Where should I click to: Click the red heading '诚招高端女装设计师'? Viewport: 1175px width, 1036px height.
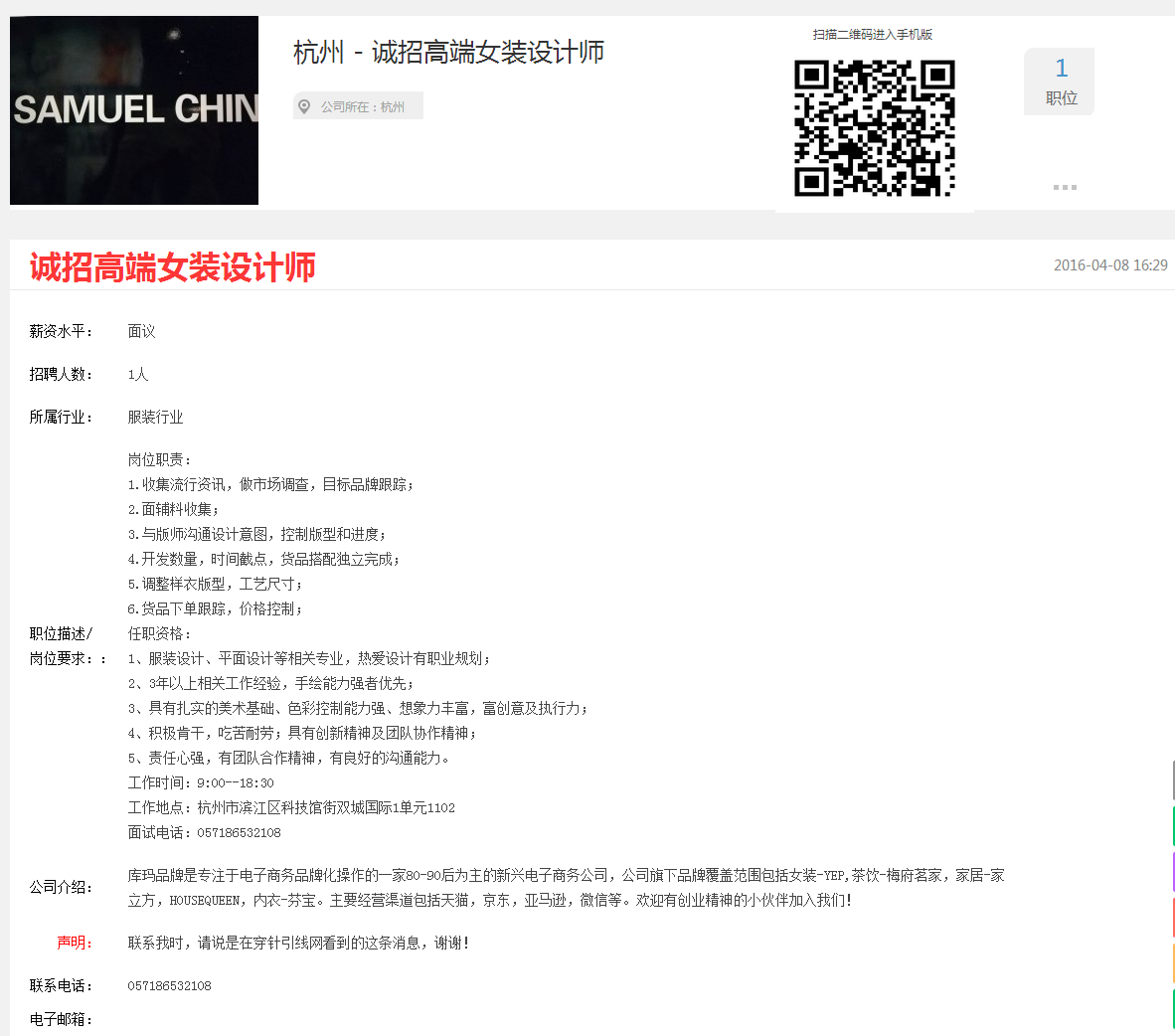(x=172, y=266)
